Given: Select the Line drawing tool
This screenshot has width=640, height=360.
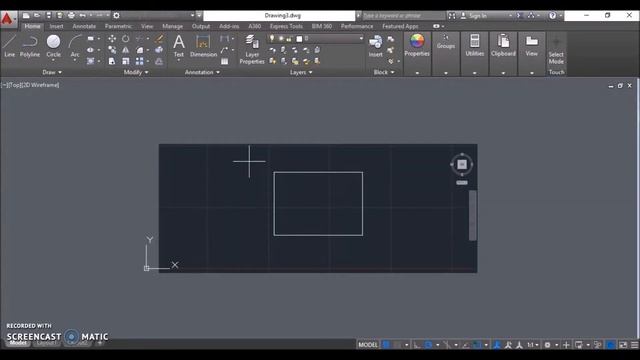Looking at the screenshot, I should (x=9, y=45).
